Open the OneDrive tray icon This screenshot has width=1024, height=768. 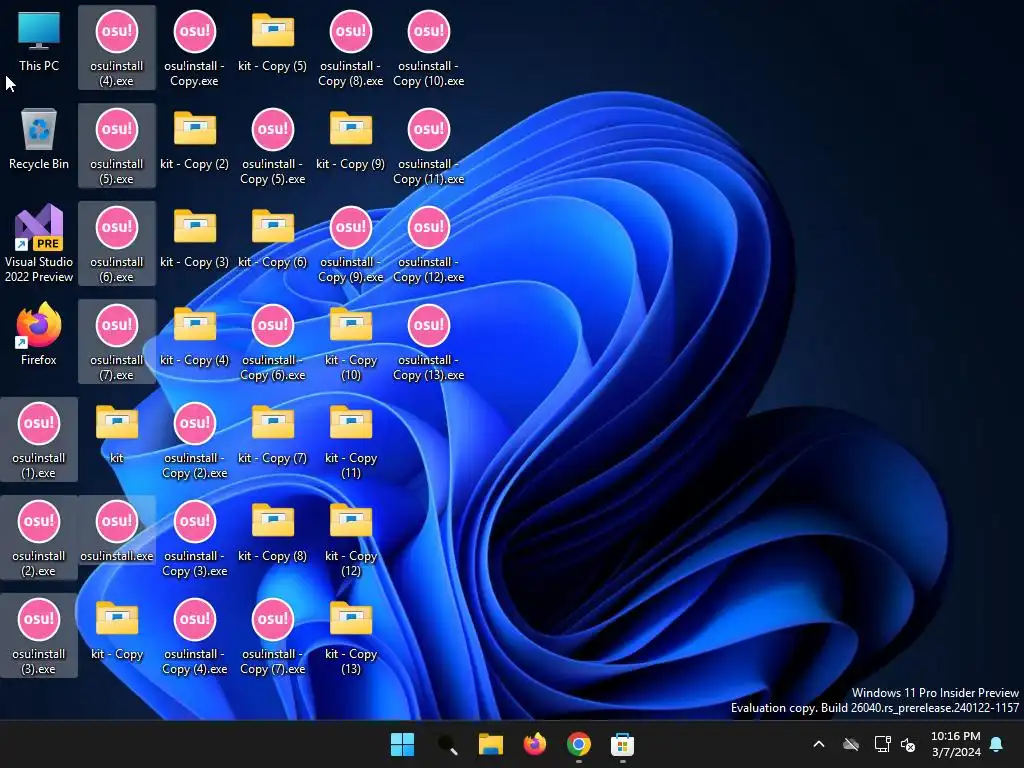click(x=851, y=744)
